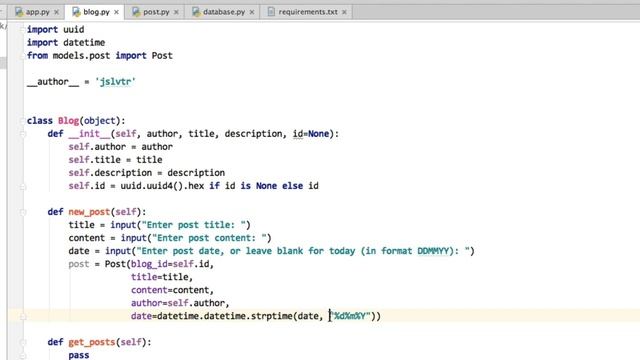Viewport: 640px width, 360px height.
Task: Collapse the class Blog fold marker
Action: pyautogui.click(x=23, y=121)
